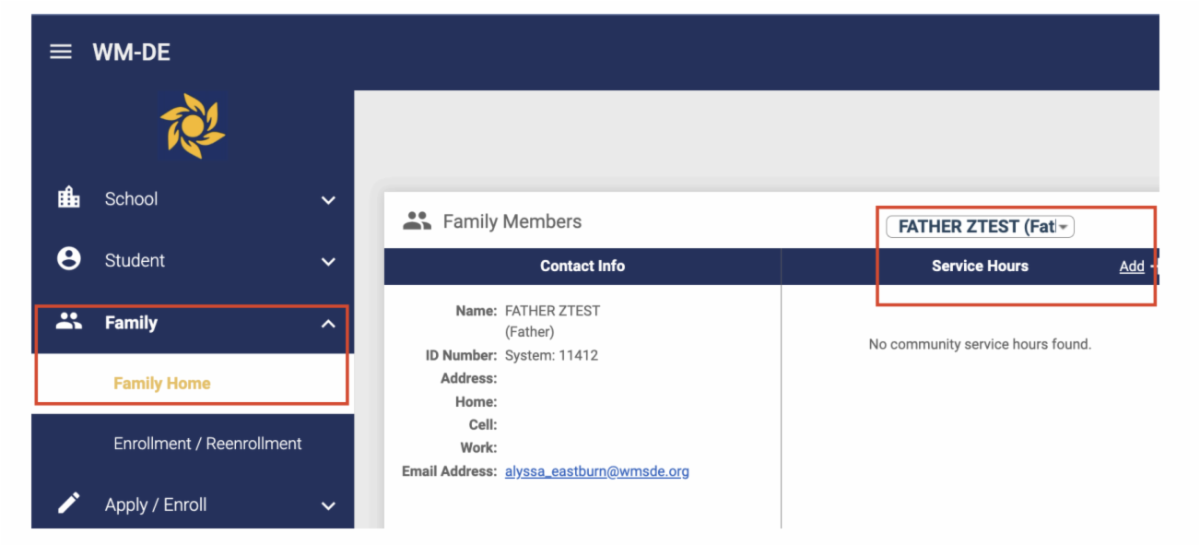Expand the Student menu chevron
Image resolution: width=1200 pixels, height=546 pixels.
tap(328, 262)
